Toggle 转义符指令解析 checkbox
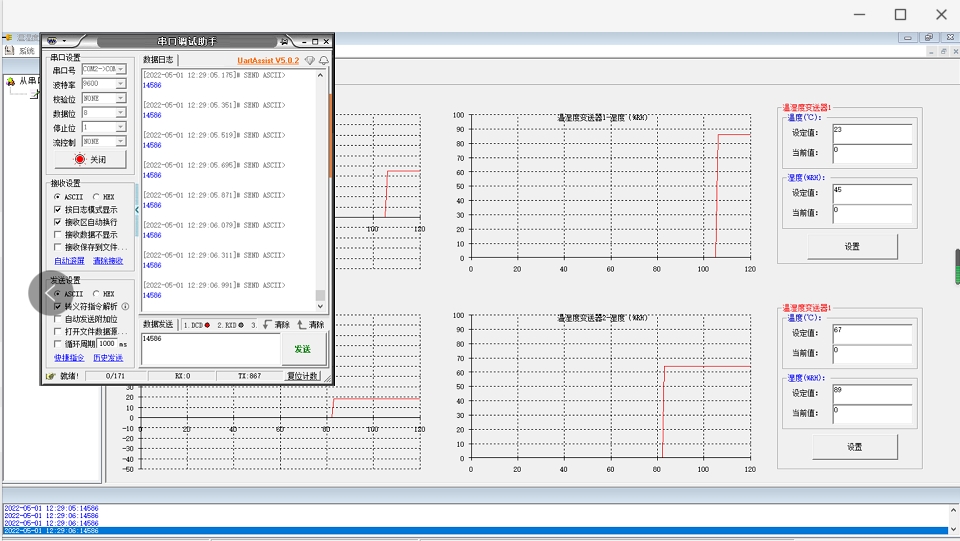 [58, 307]
